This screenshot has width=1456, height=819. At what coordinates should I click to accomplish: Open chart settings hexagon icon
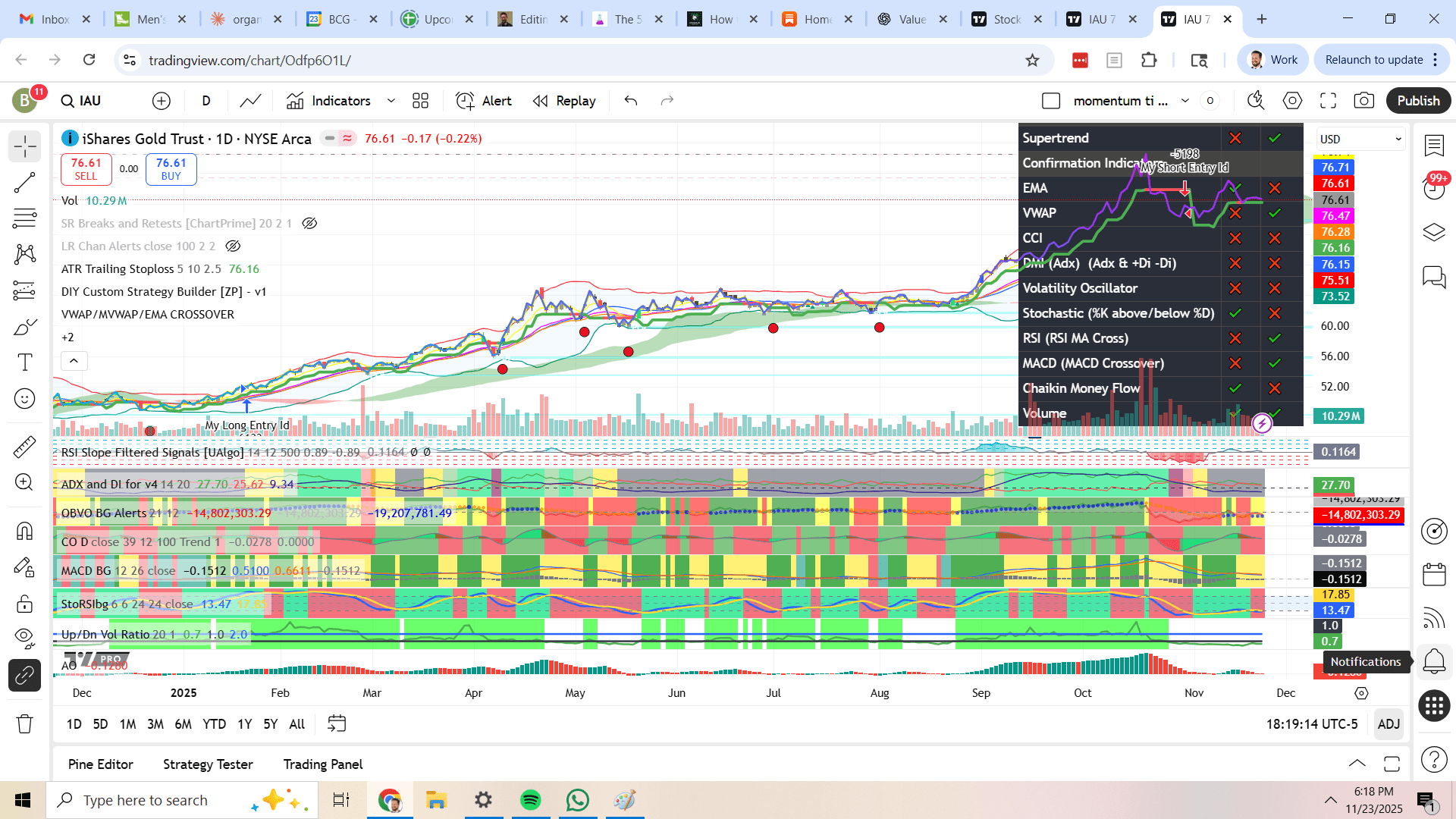1292,101
